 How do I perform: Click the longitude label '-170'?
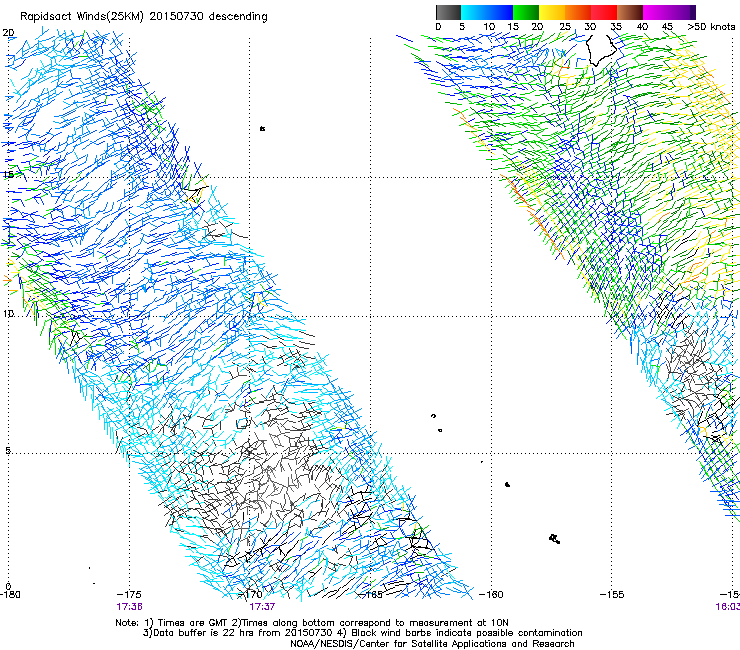click(250, 595)
